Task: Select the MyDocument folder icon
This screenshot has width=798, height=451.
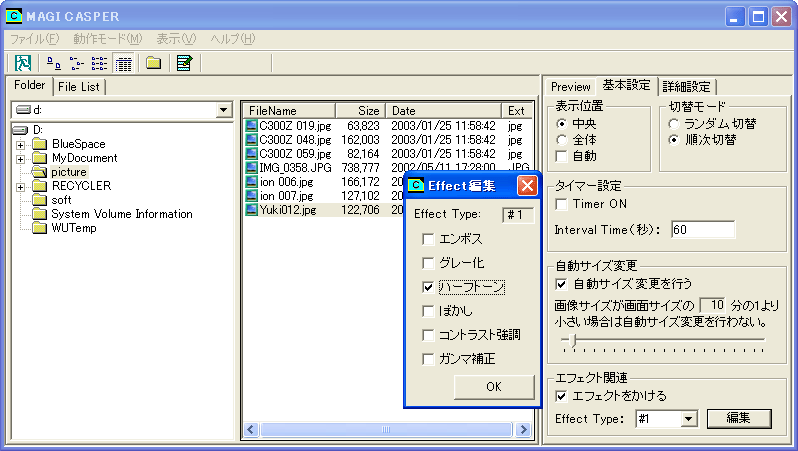Action: [40, 158]
